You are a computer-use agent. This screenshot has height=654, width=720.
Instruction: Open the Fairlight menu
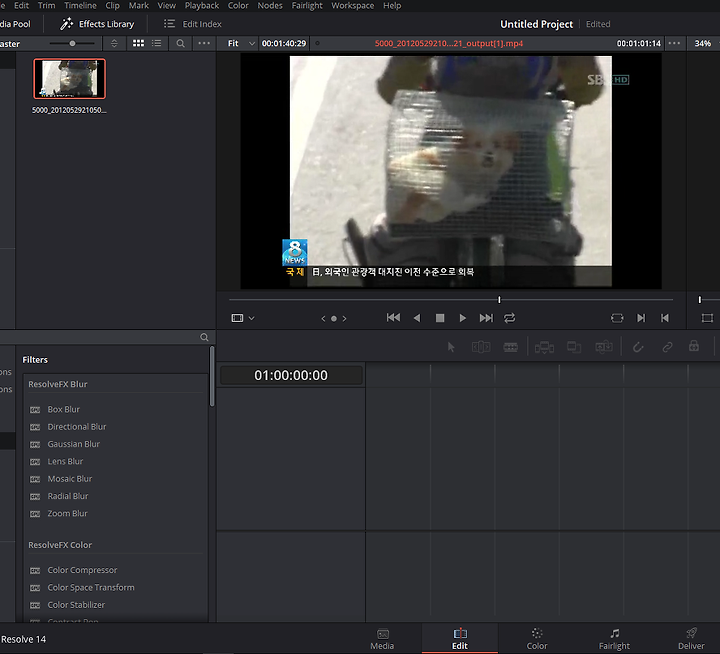[307, 6]
